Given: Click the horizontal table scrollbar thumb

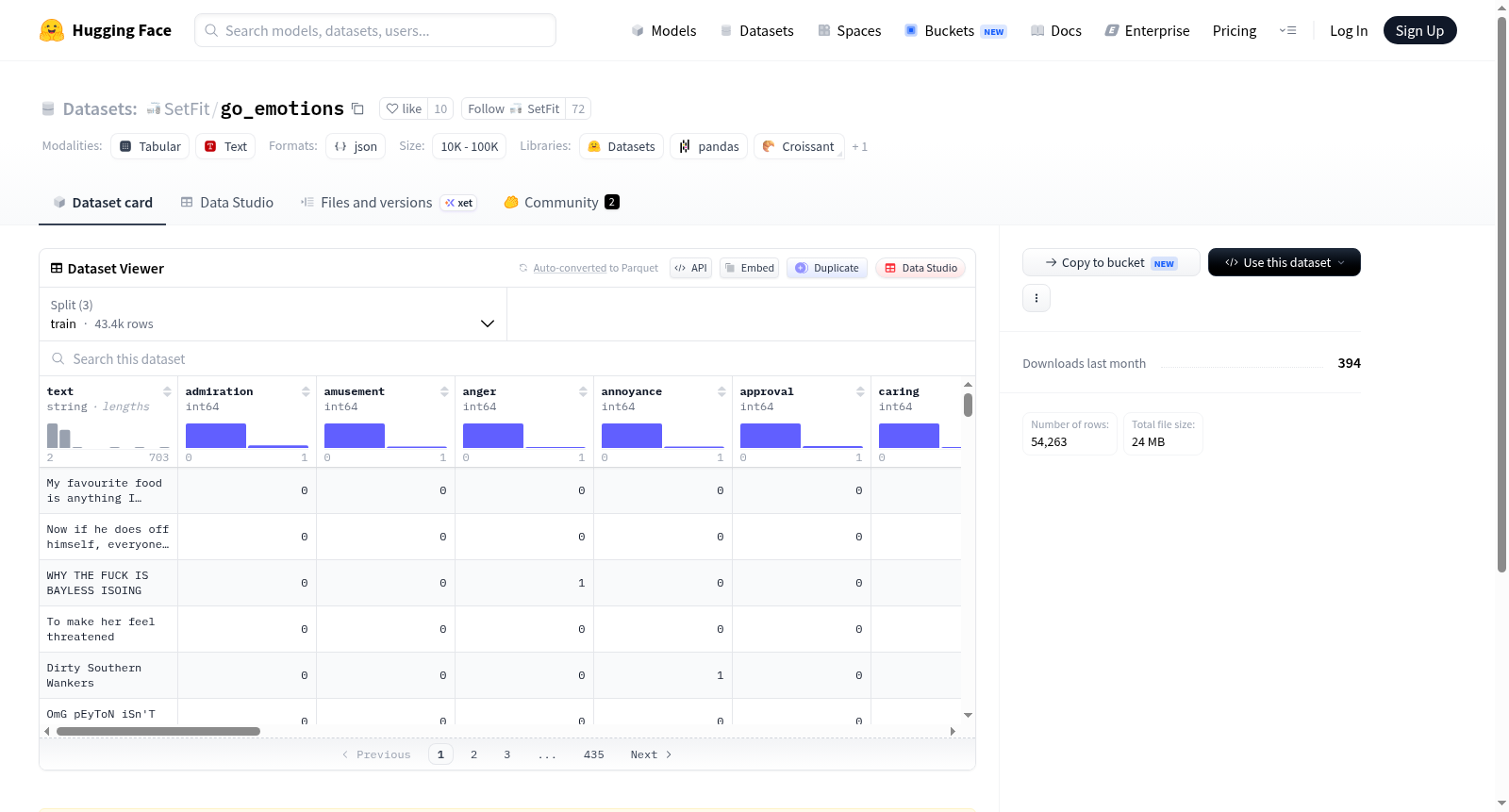Looking at the screenshot, I should [x=158, y=731].
